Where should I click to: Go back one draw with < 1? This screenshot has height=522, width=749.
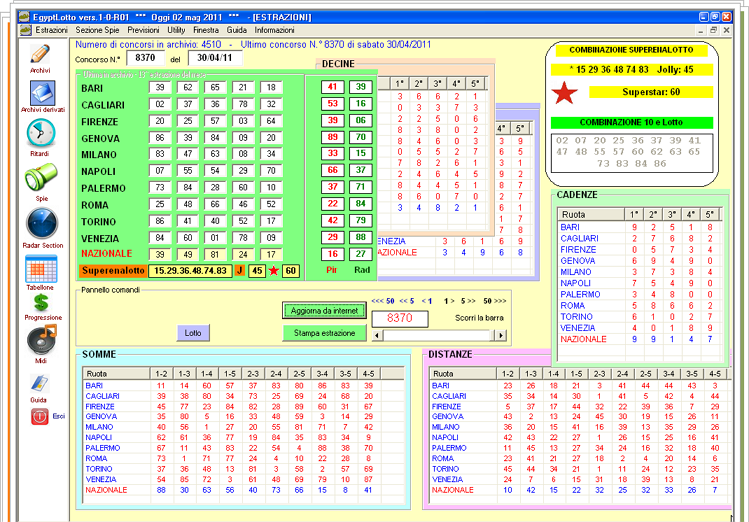point(427,301)
